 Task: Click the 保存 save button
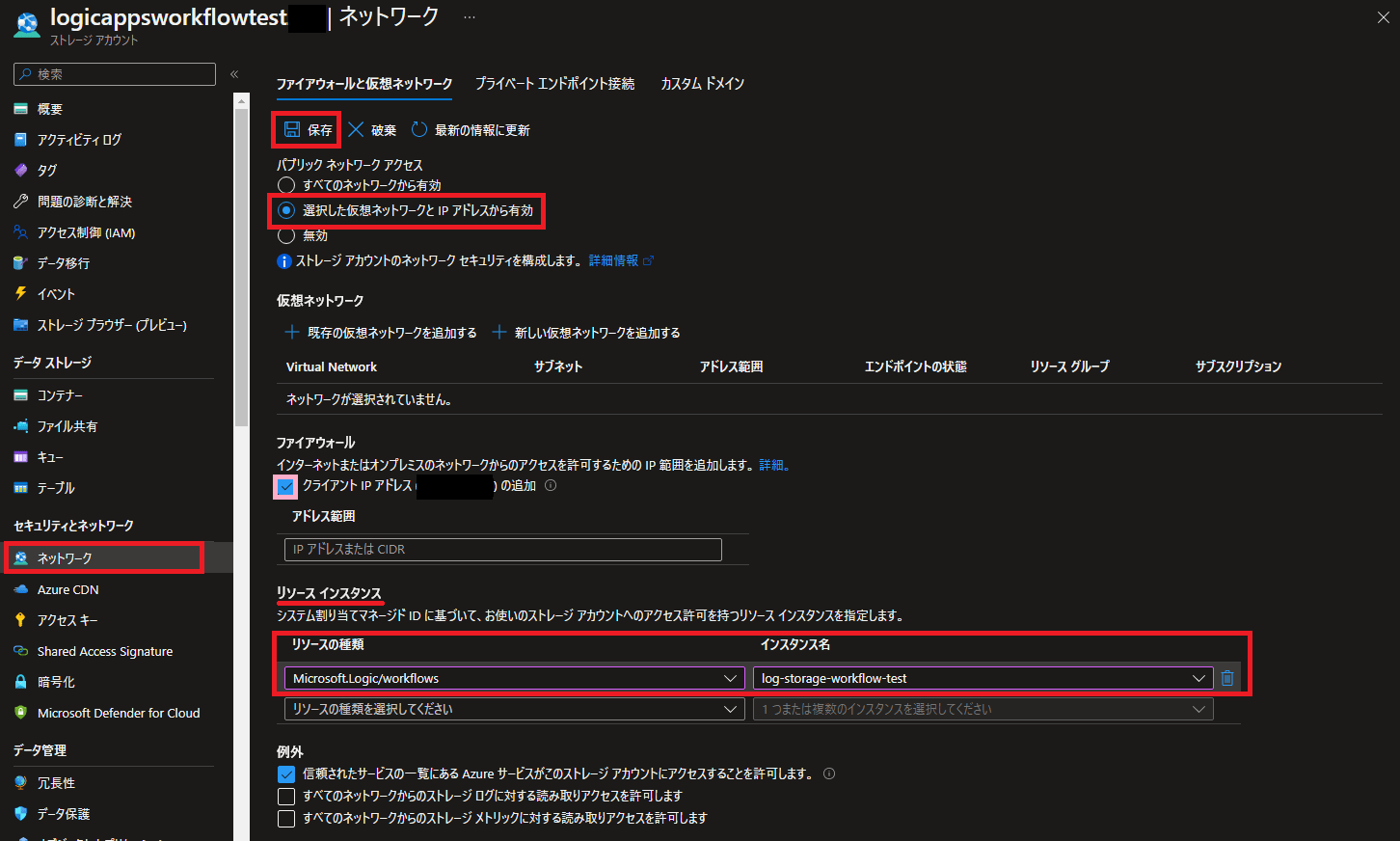pos(309,130)
